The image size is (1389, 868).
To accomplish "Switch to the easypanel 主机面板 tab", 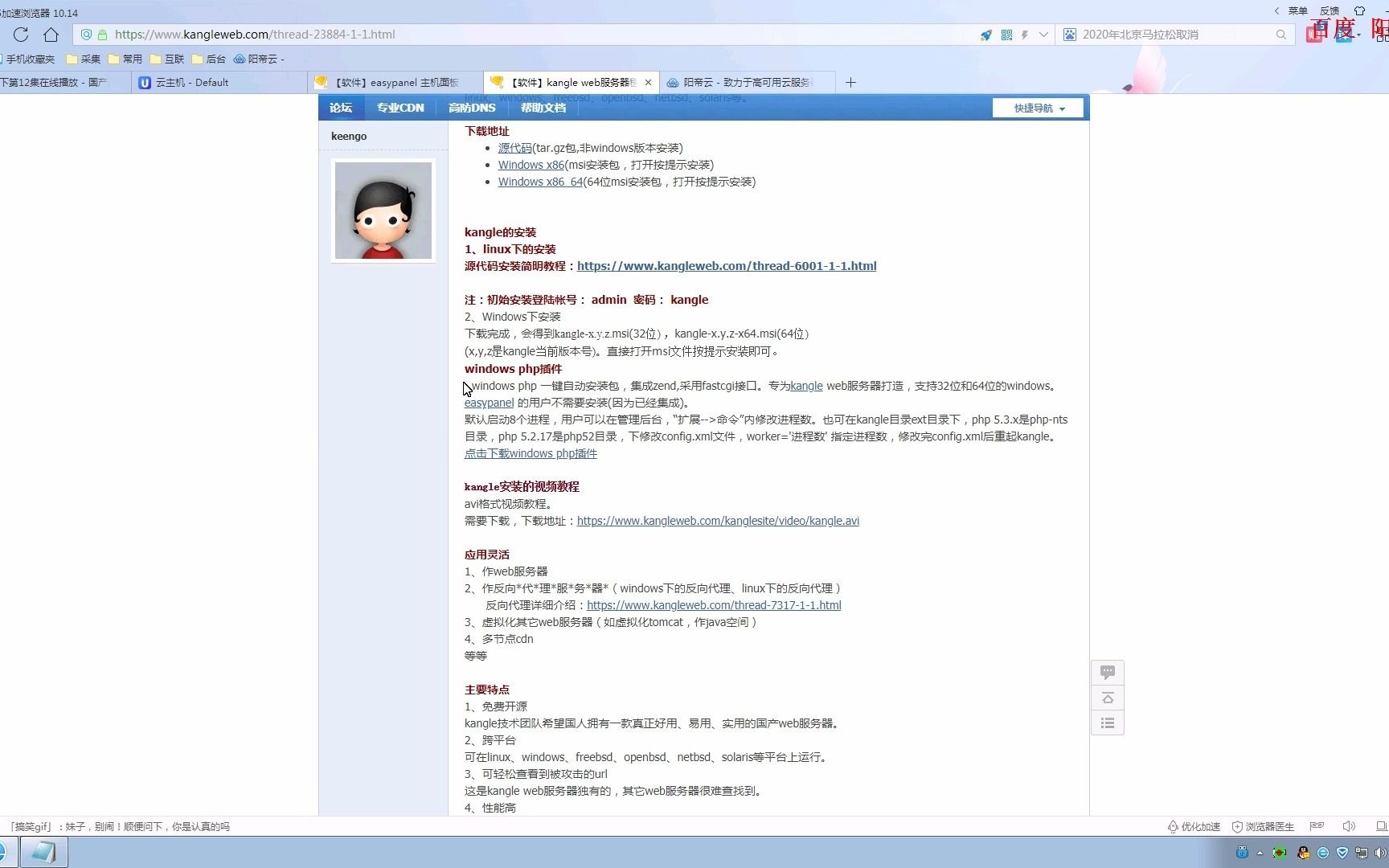I will click(395, 82).
